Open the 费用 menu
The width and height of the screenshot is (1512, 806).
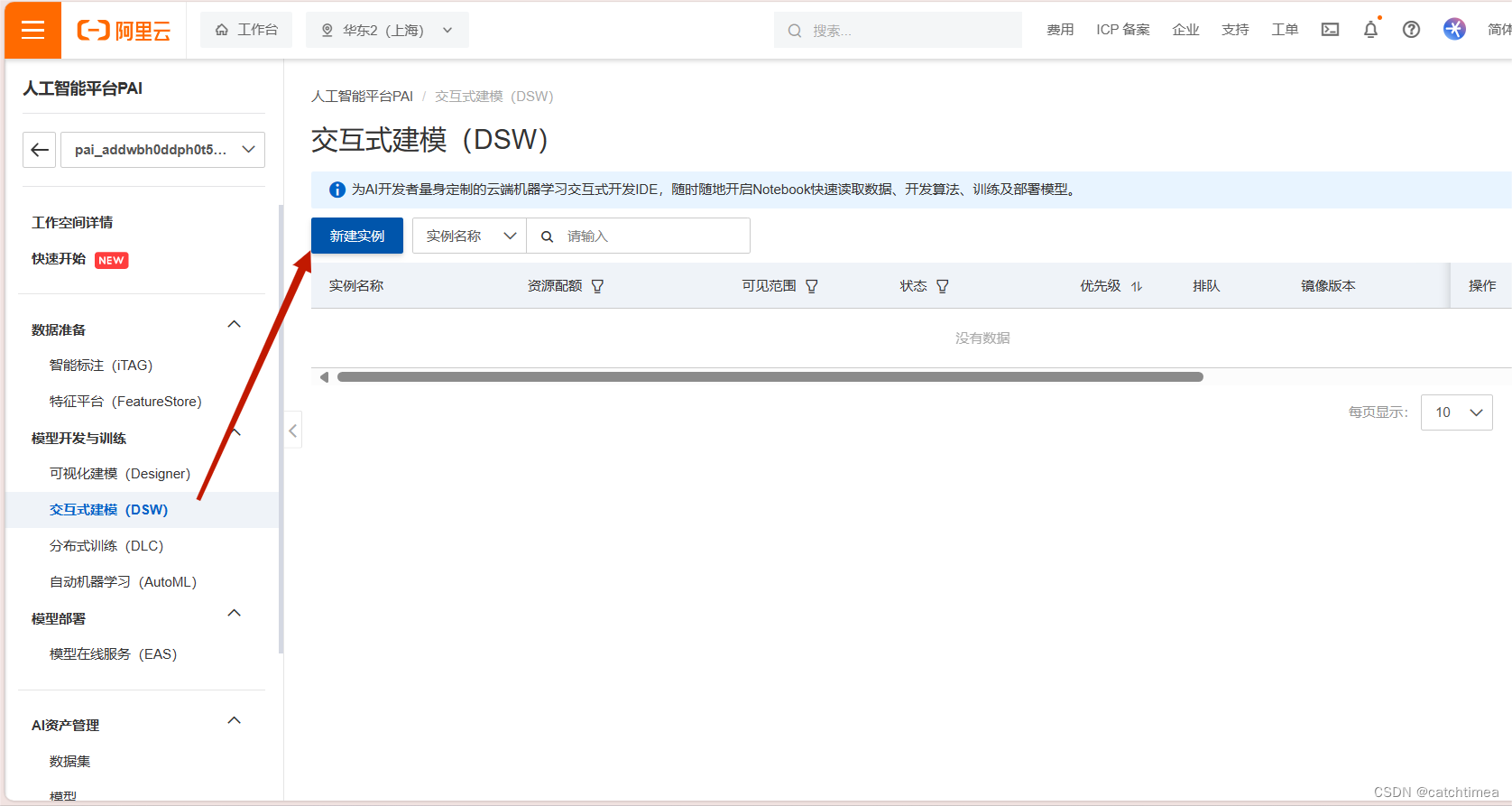pos(1060,30)
